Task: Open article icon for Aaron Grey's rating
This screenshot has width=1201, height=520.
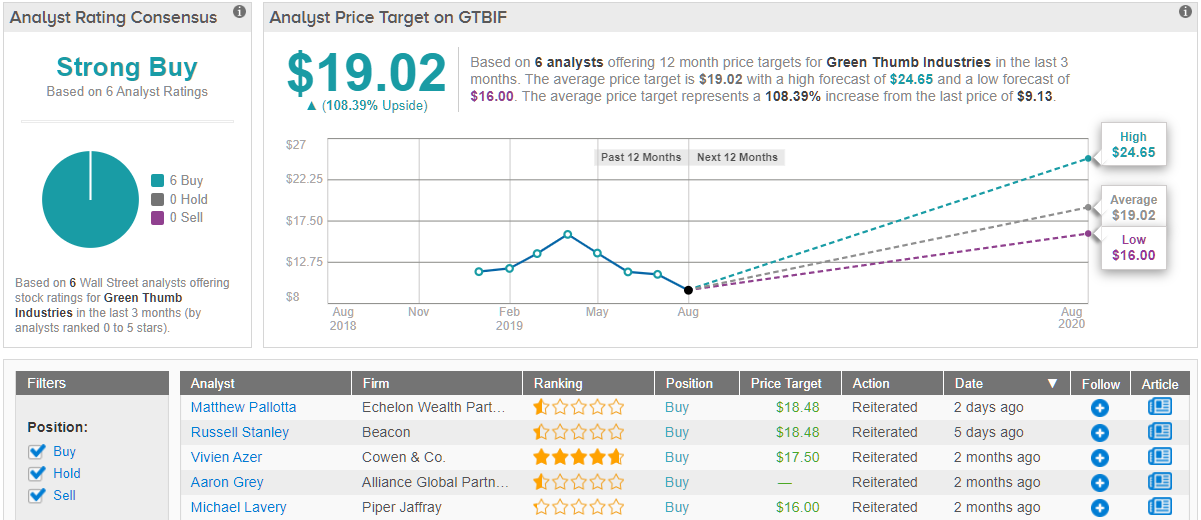Action: point(1160,482)
